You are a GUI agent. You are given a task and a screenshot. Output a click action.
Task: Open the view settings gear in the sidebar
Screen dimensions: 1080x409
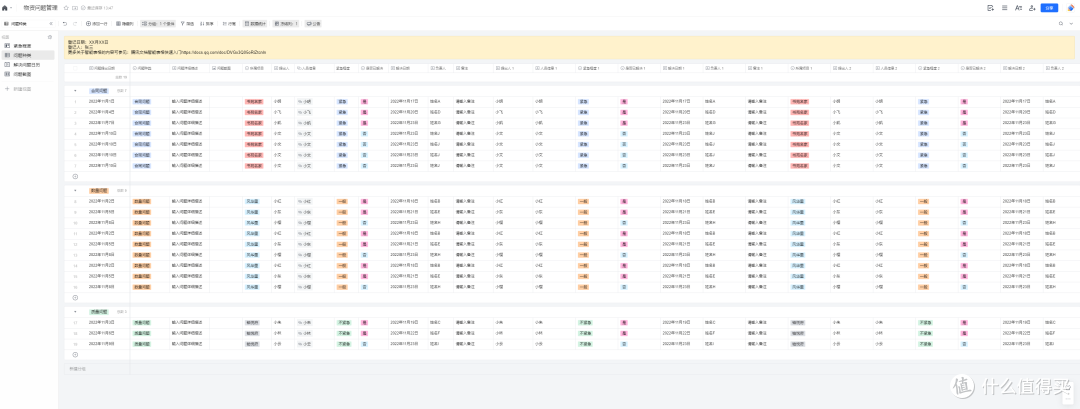pyautogui.click(x=50, y=36)
